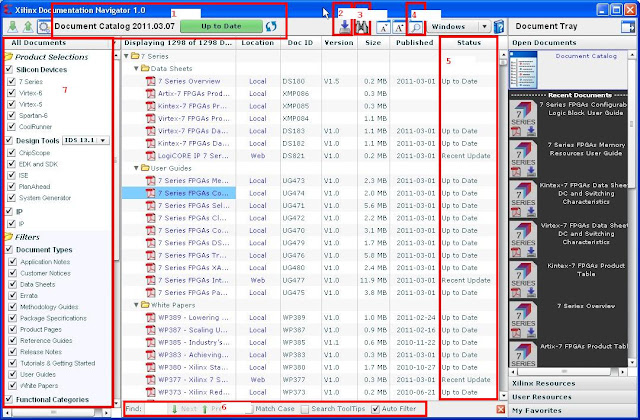This screenshot has height=420, width=640.
Task: Click the Find Next green arrow
Action: (175, 409)
